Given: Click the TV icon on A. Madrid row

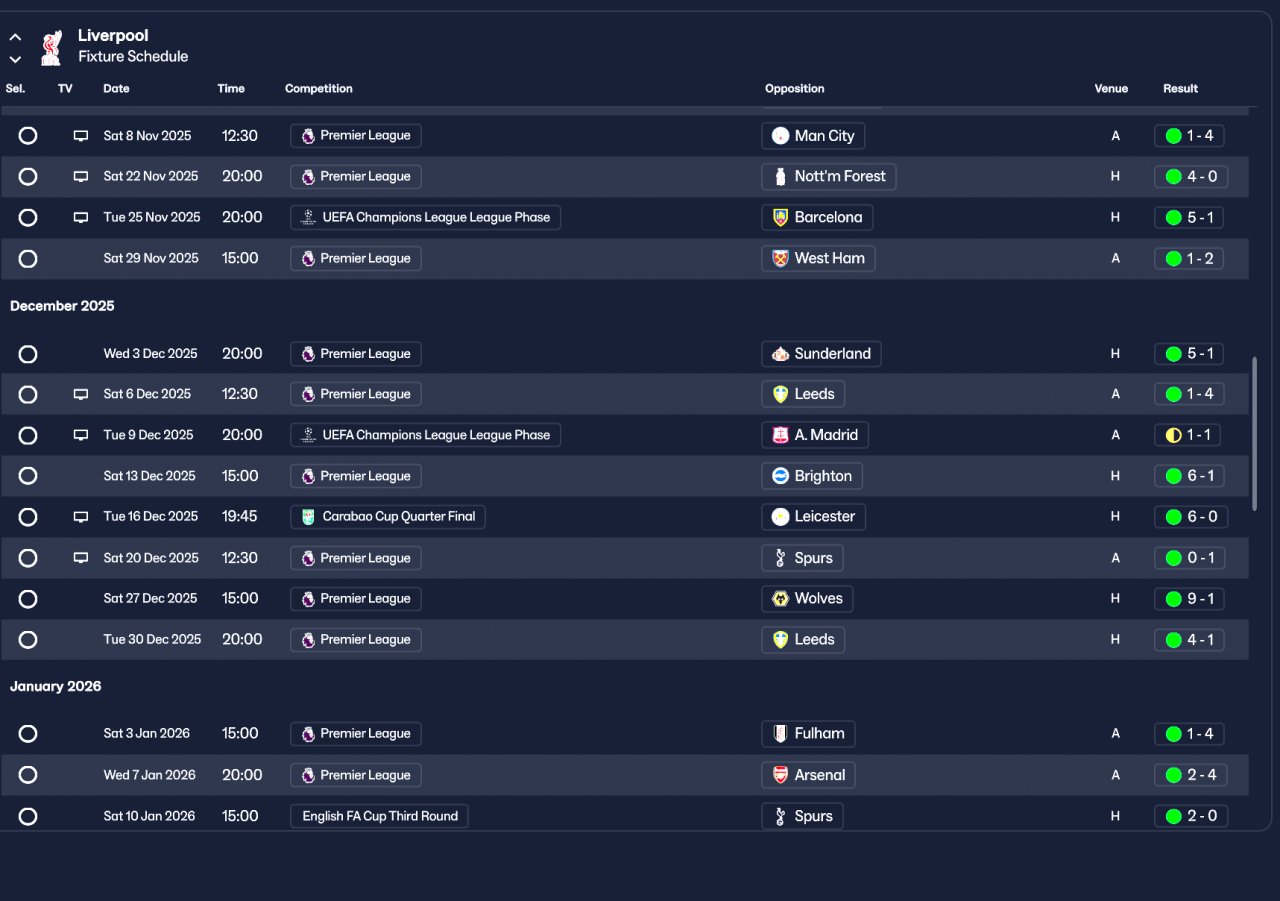Looking at the screenshot, I should (81, 436).
